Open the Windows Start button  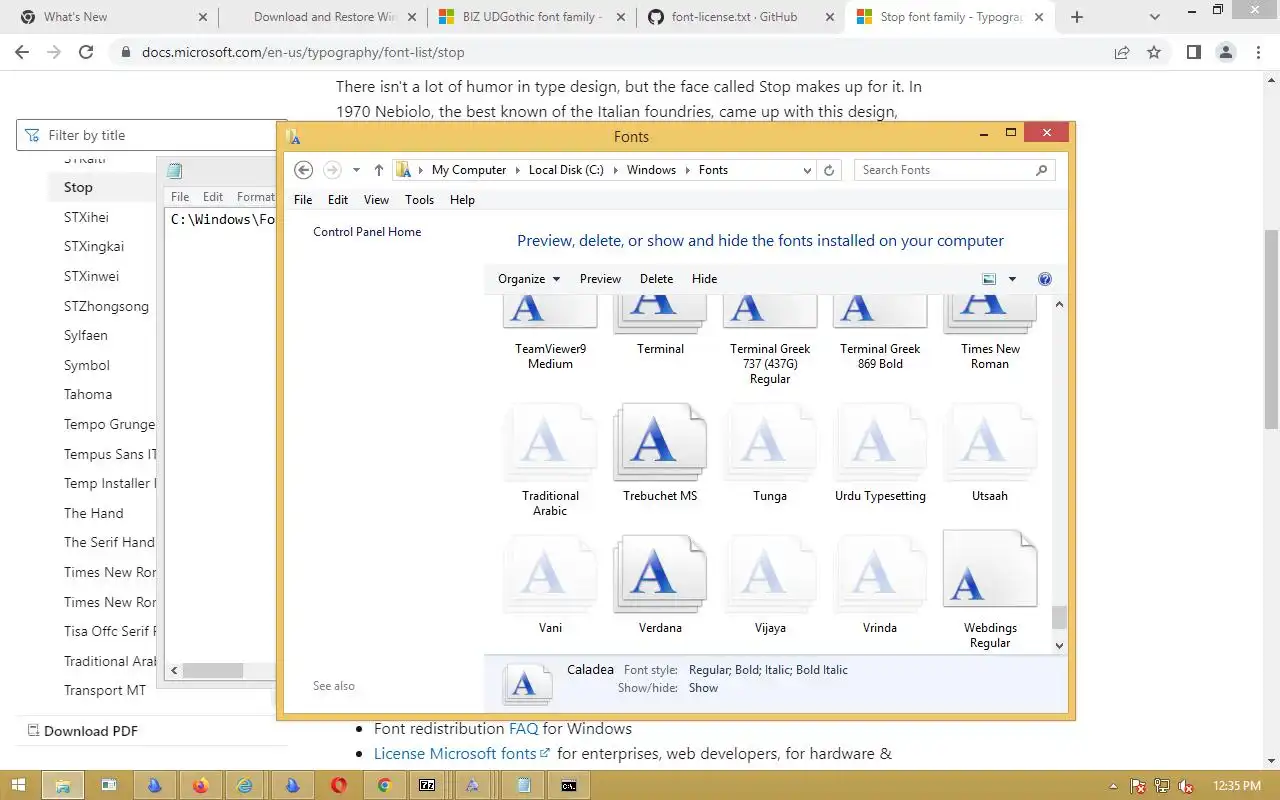coord(19,785)
